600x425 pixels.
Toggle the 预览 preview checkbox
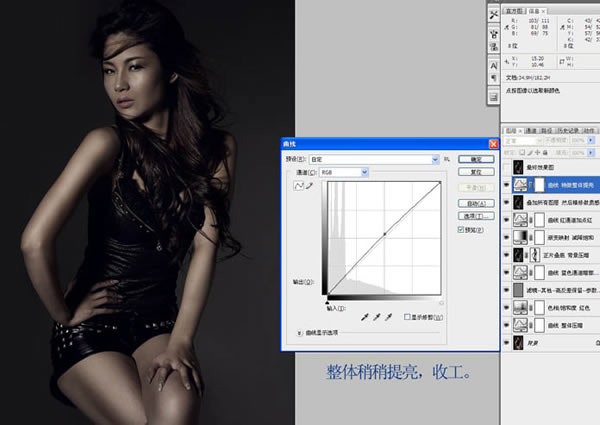[x=459, y=229]
